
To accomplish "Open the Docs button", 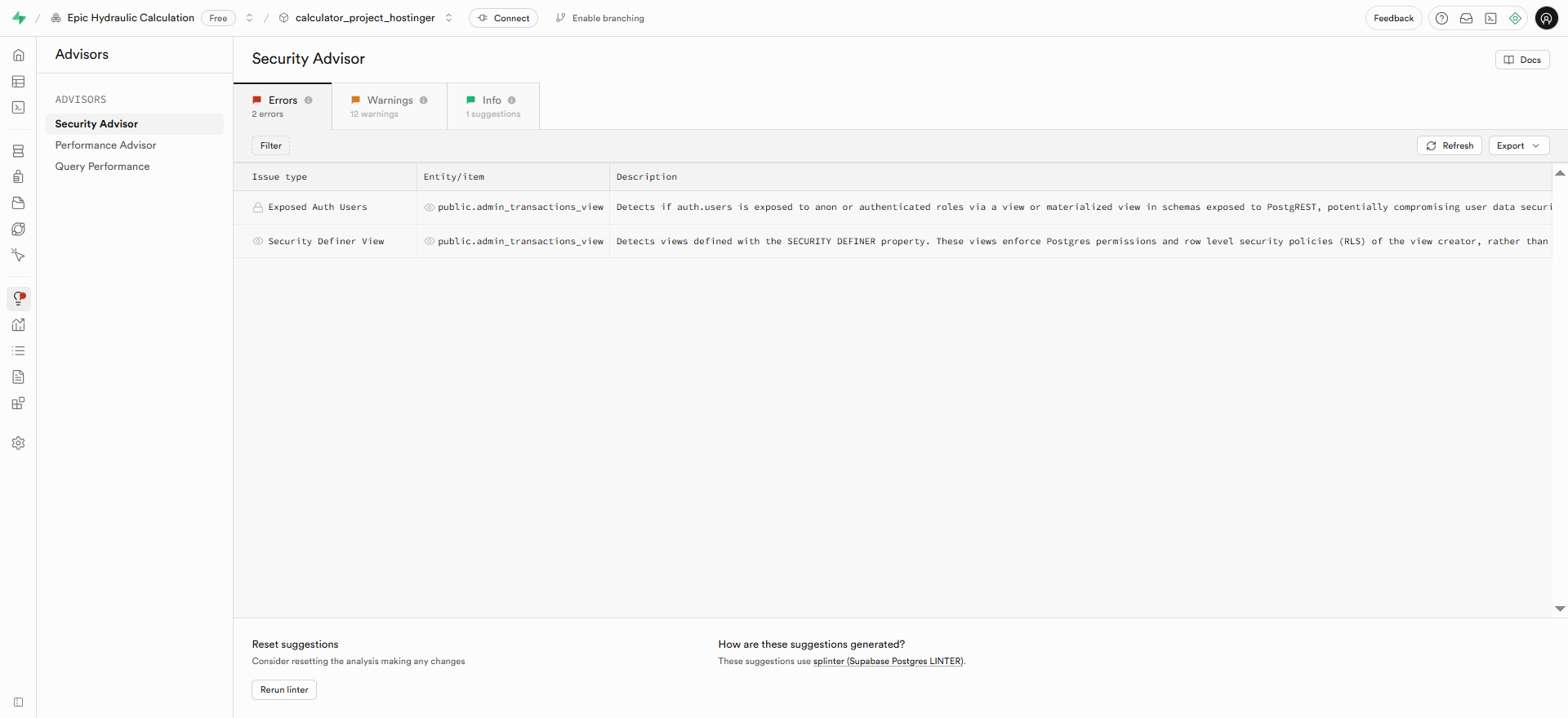I will coord(1522,60).
